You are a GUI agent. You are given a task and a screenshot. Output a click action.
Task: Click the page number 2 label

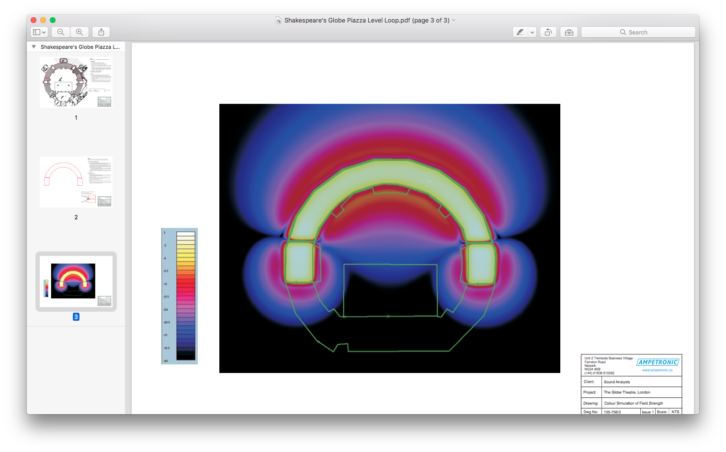[x=76, y=217]
